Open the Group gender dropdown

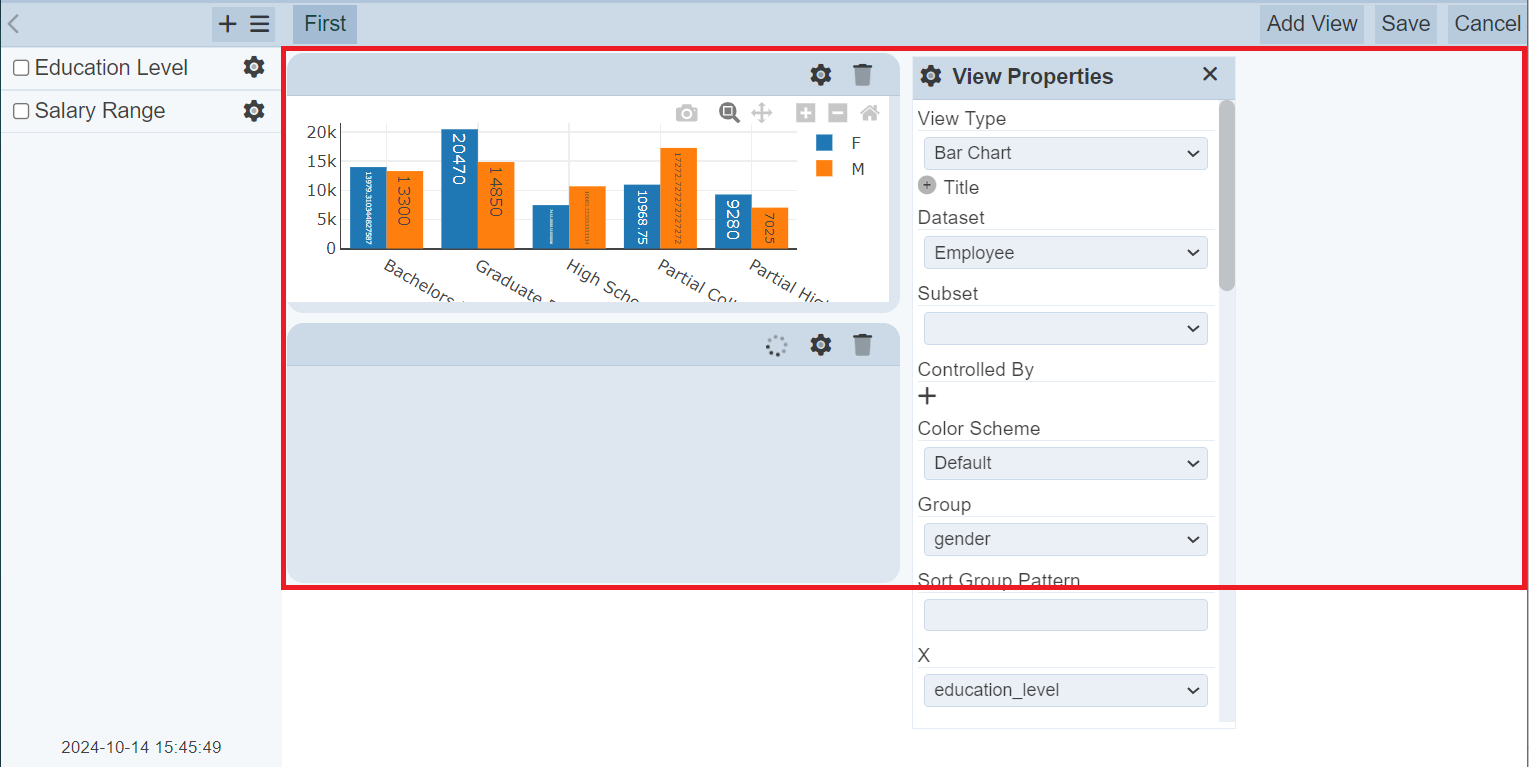[x=1066, y=539]
